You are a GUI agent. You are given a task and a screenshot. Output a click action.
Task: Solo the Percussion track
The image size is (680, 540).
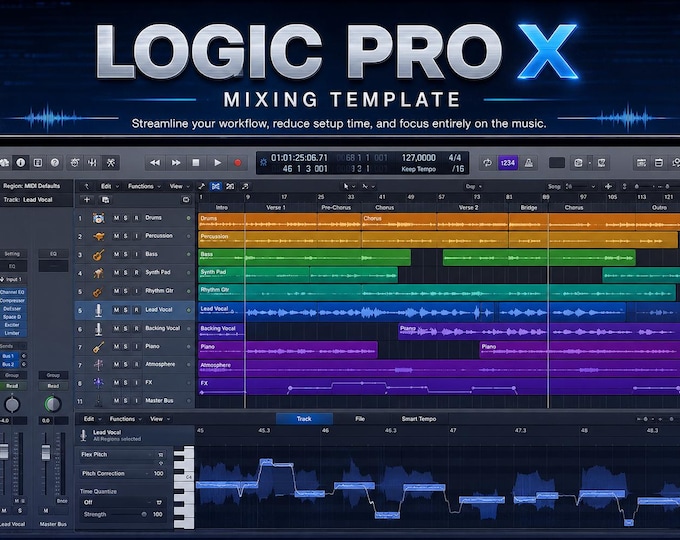[x=126, y=236]
